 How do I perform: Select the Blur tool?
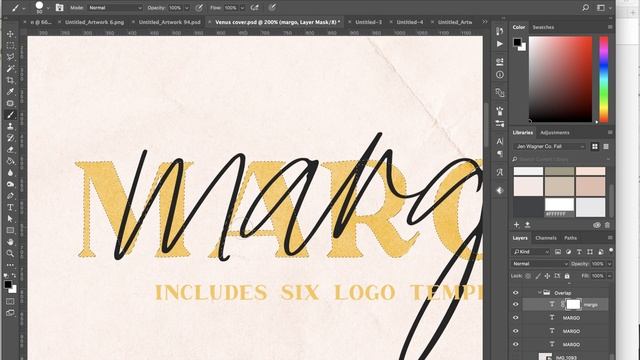[x=10, y=173]
